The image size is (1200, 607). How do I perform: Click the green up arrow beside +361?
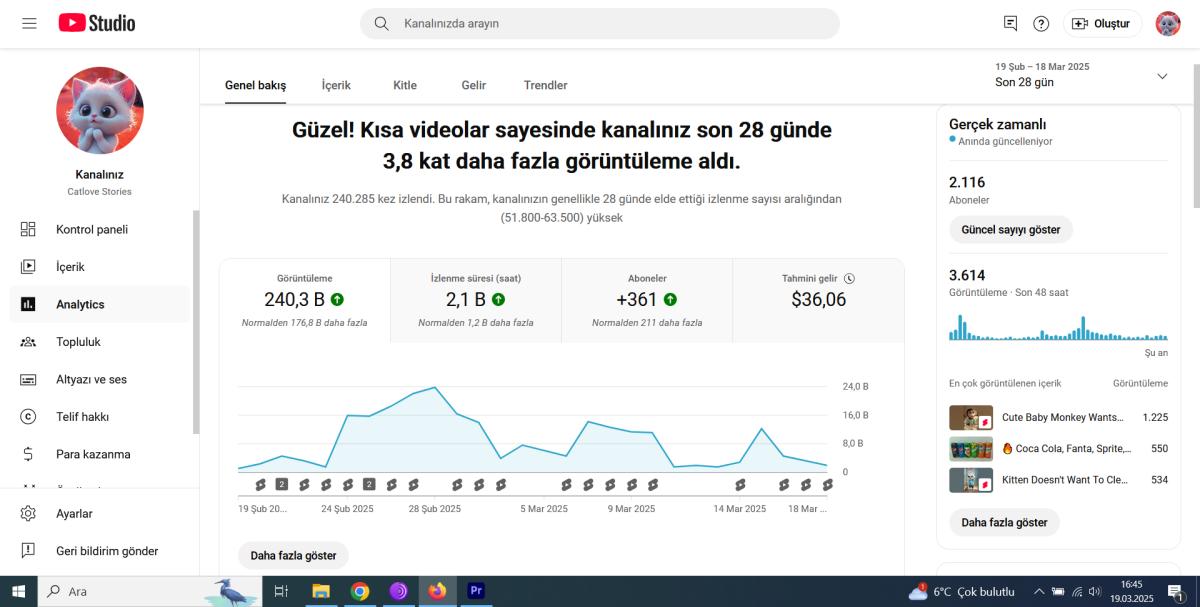[670, 299]
